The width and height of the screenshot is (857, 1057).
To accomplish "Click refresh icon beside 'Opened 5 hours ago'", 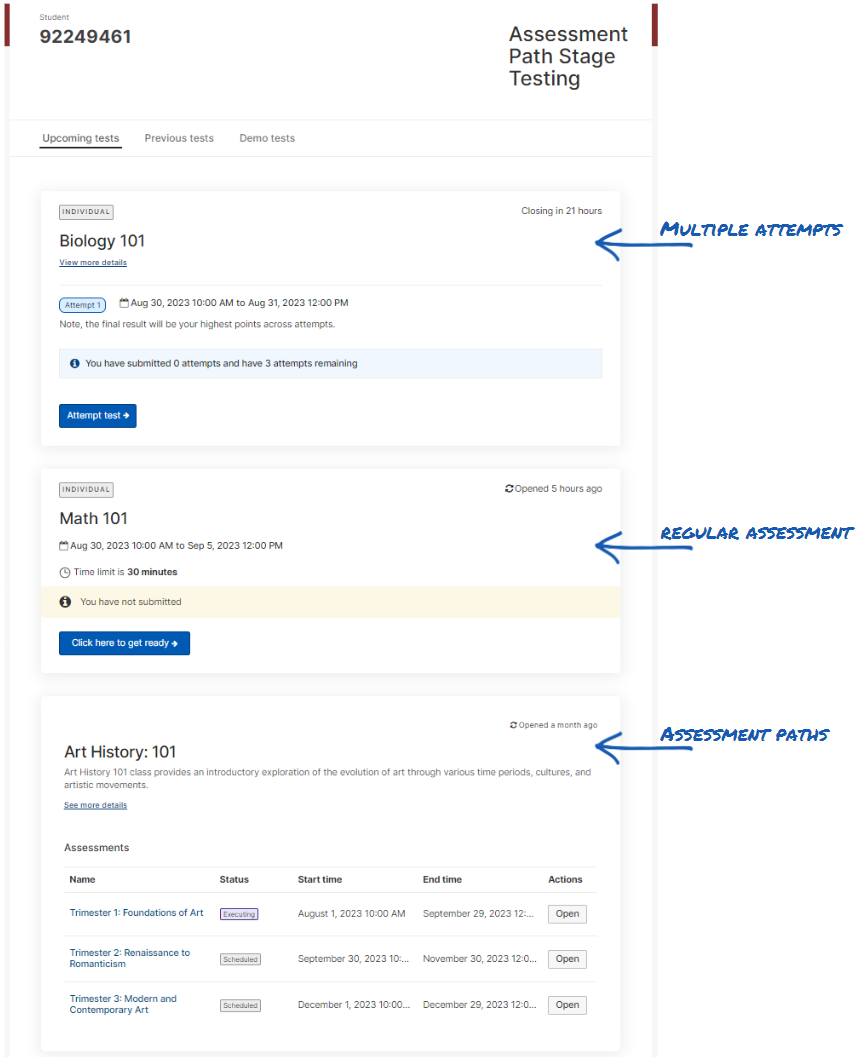I will point(509,489).
